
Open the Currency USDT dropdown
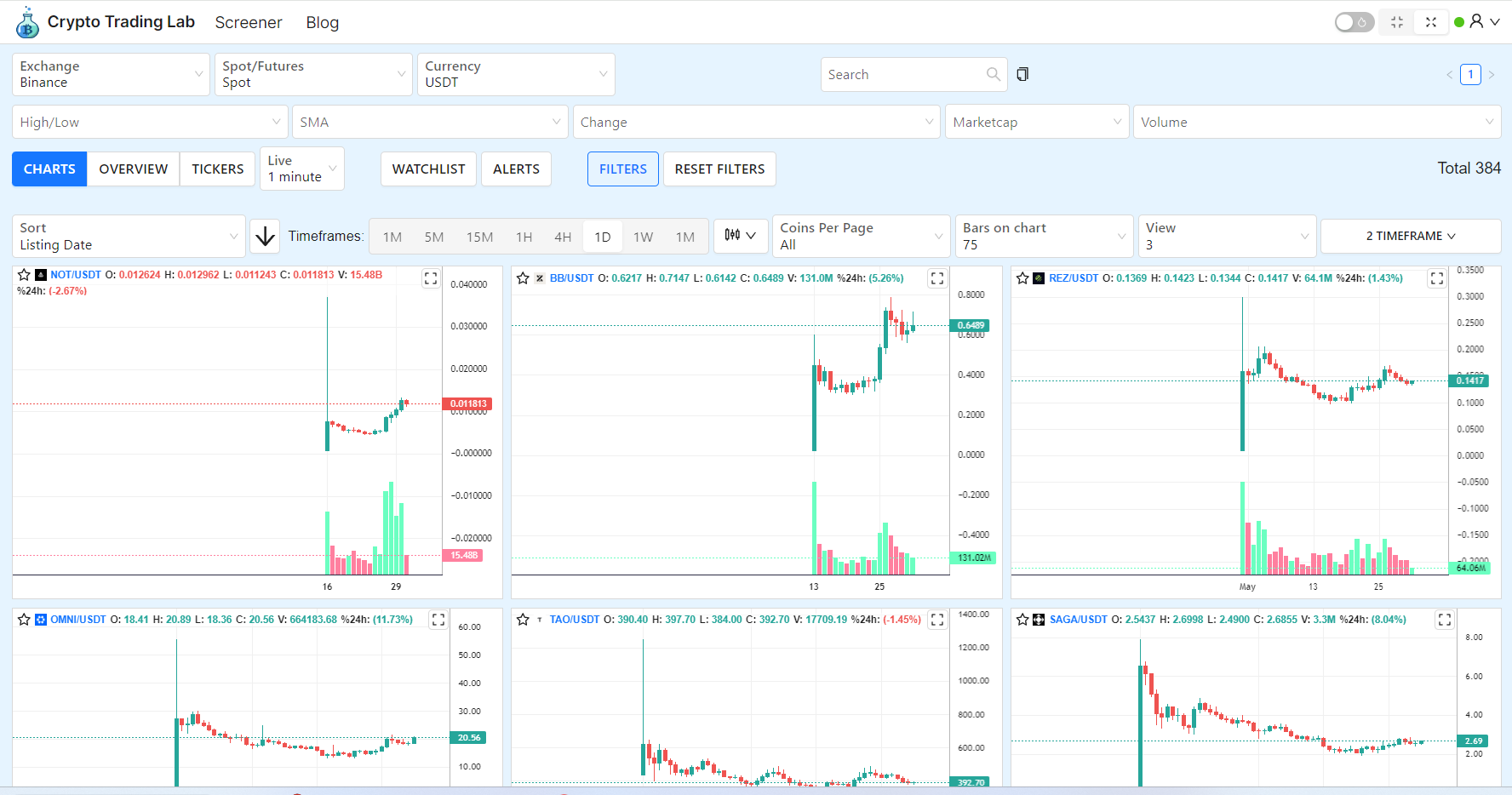coord(516,74)
